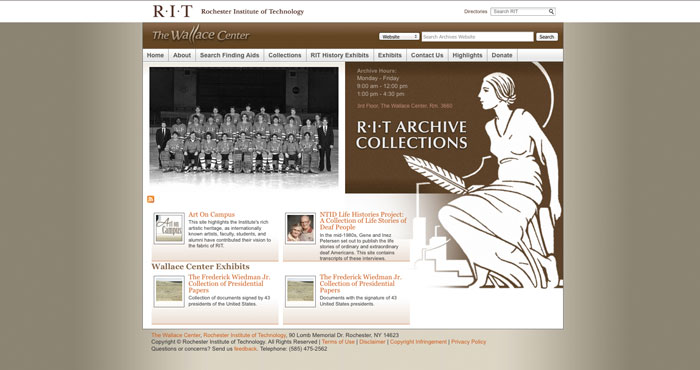
Task: Click the Art on Campus thumbnail
Action: (x=169, y=229)
